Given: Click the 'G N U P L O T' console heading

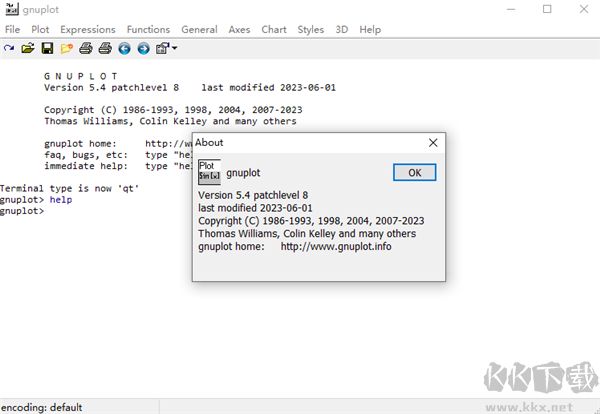Looking at the screenshot, I should point(81,76).
